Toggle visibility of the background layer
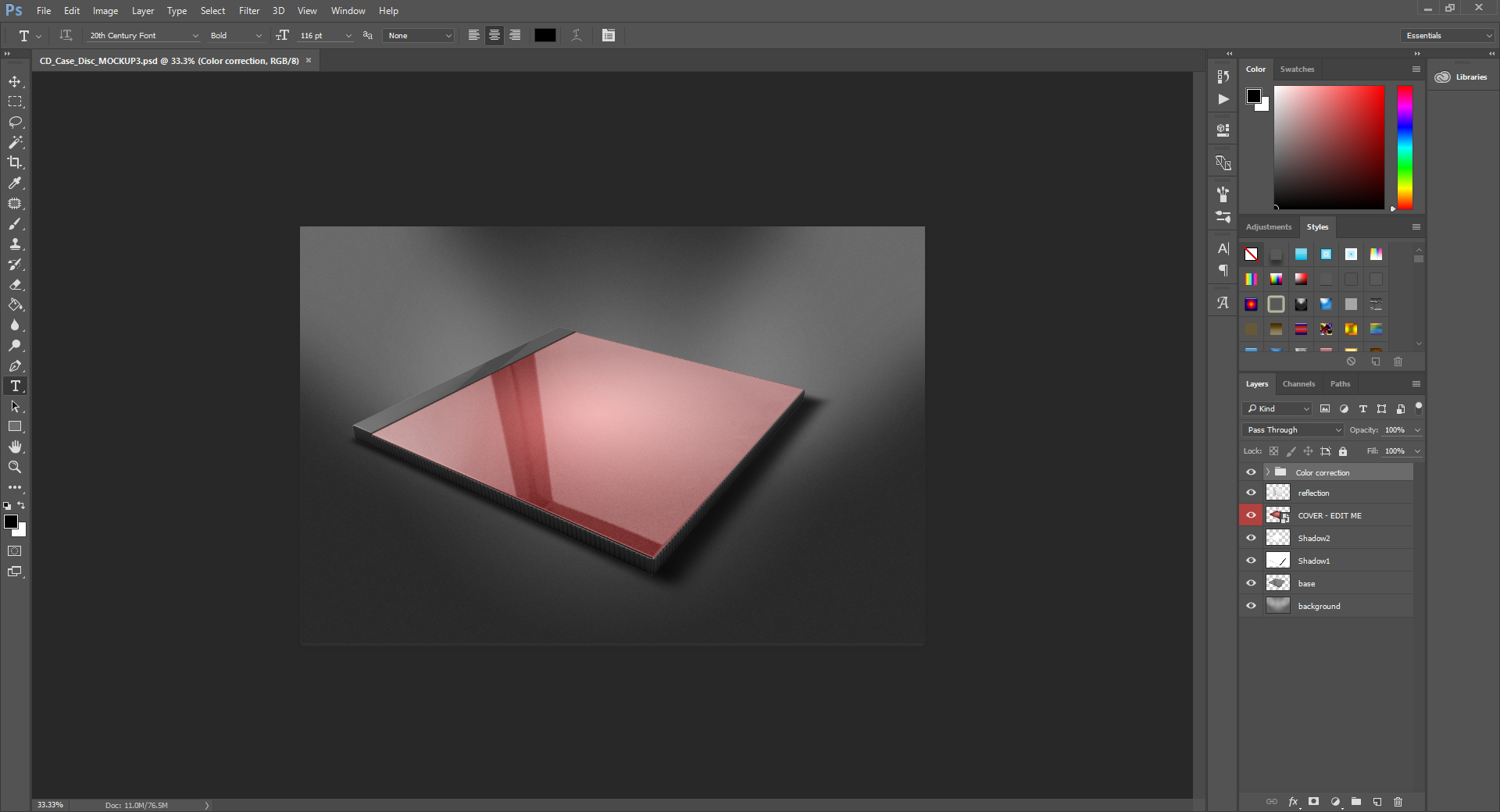 (x=1251, y=606)
